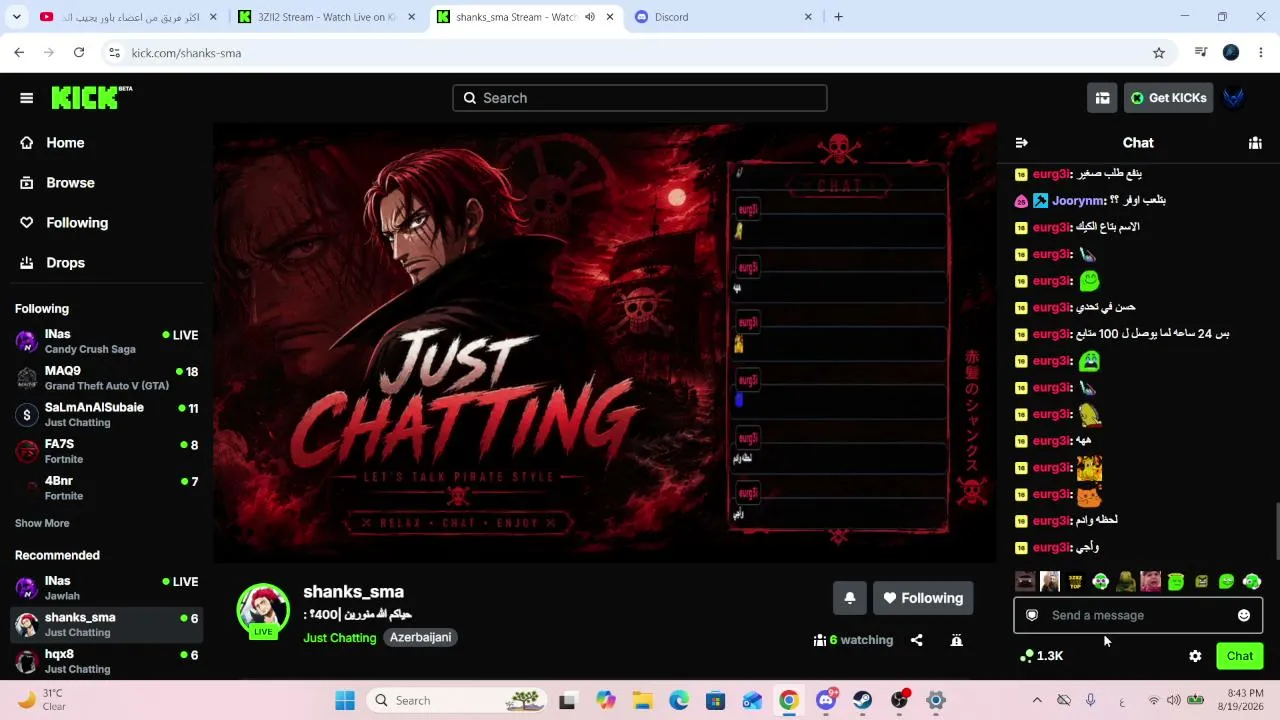Open Joorynm's username in chat
Image resolution: width=1280 pixels, height=720 pixels.
[x=1078, y=201]
